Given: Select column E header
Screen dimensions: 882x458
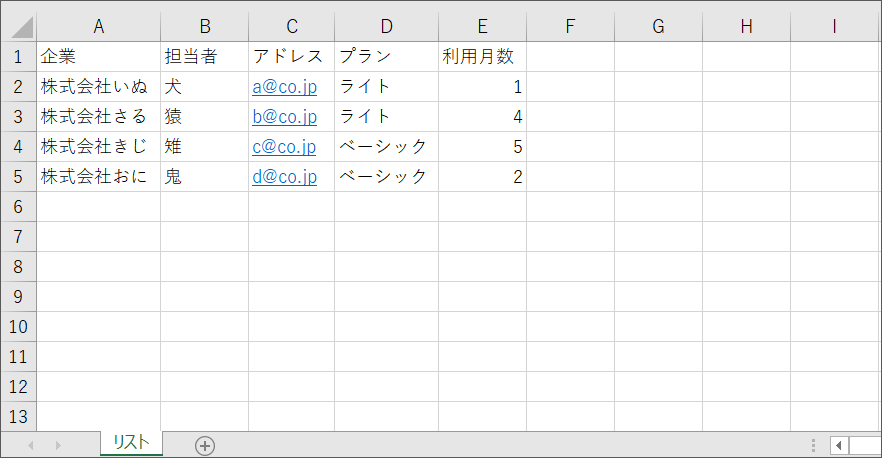Looking at the screenshot, I should (x=482, y=27).
